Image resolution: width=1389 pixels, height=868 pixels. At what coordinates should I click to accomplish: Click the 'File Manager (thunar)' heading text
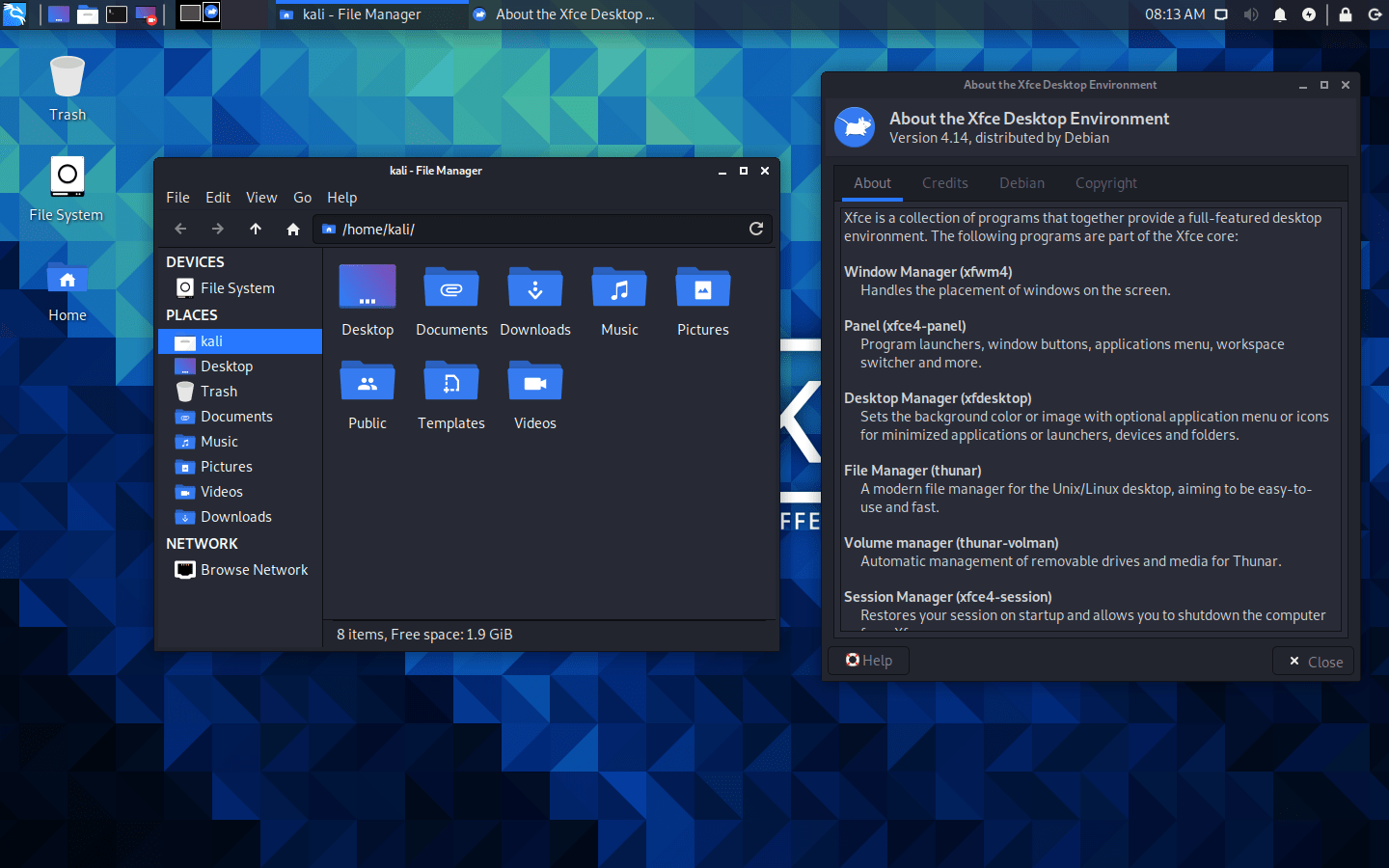click(912, 471)
